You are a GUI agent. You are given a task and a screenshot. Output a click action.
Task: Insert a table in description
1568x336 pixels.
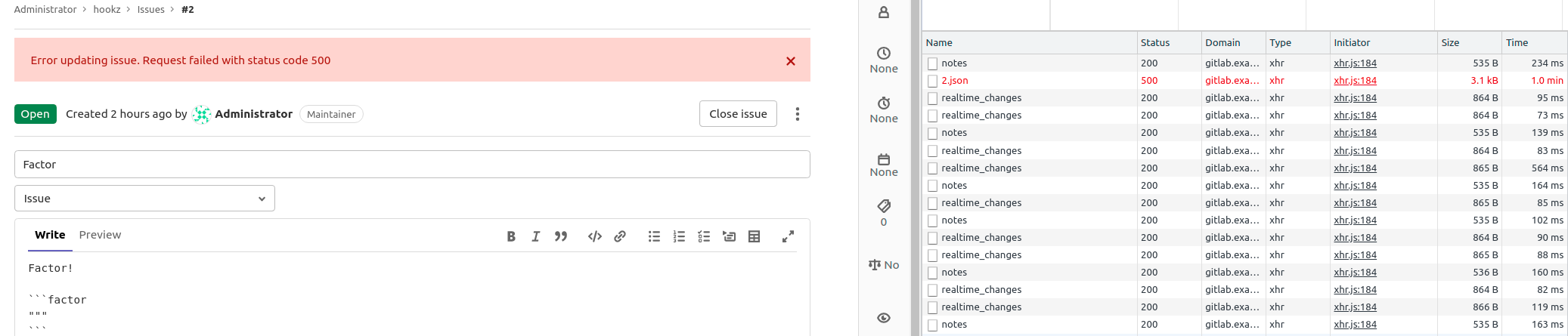[x=754, y=236]
